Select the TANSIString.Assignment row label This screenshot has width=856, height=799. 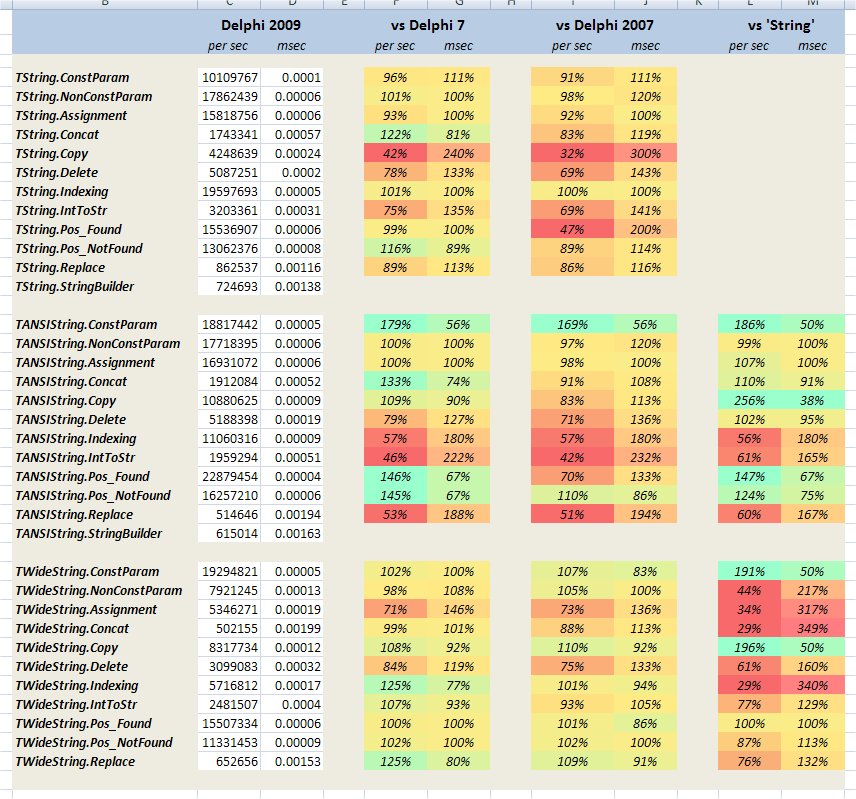tap(85, 362)
